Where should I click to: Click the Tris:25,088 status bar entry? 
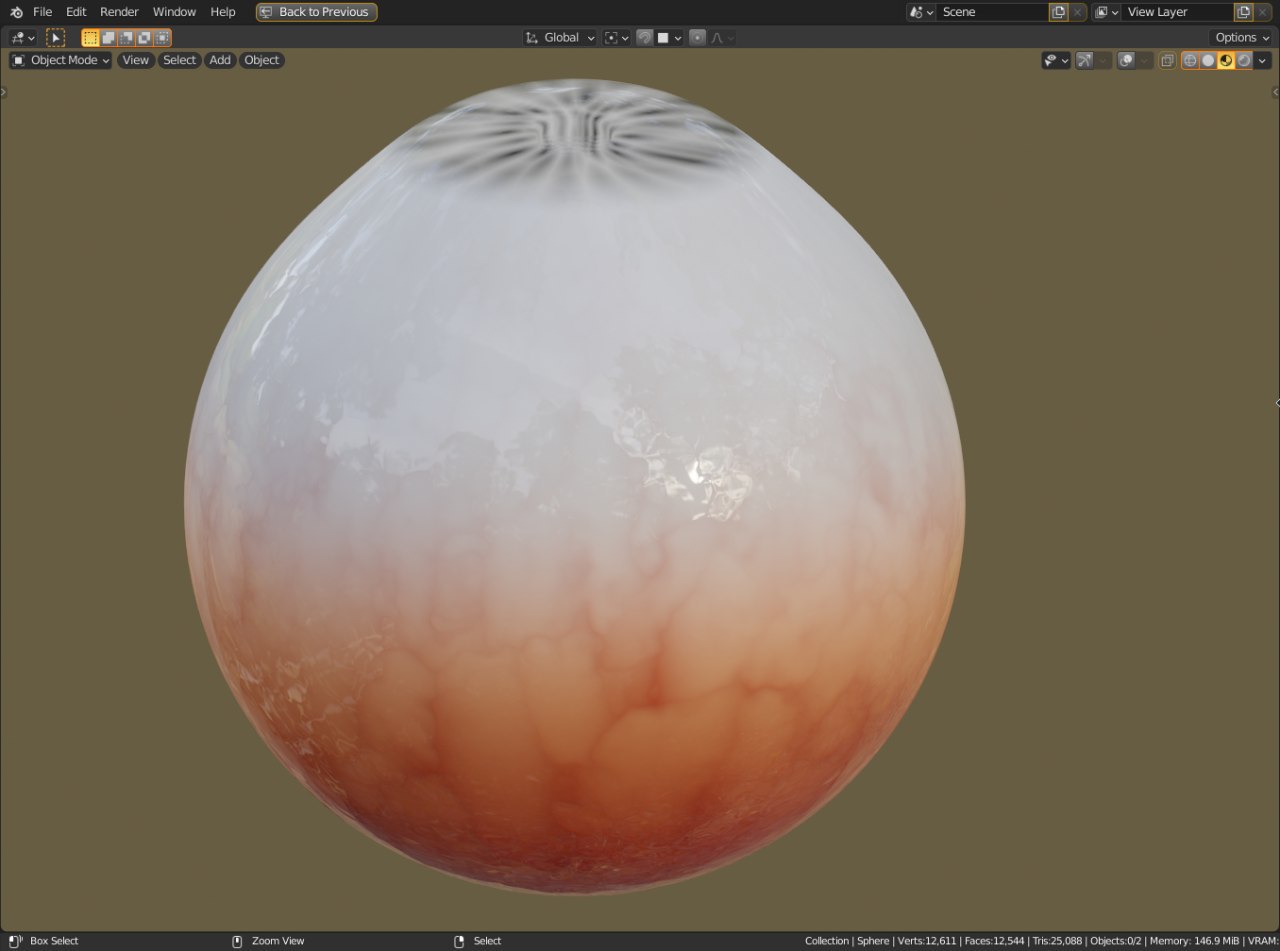1058,941
